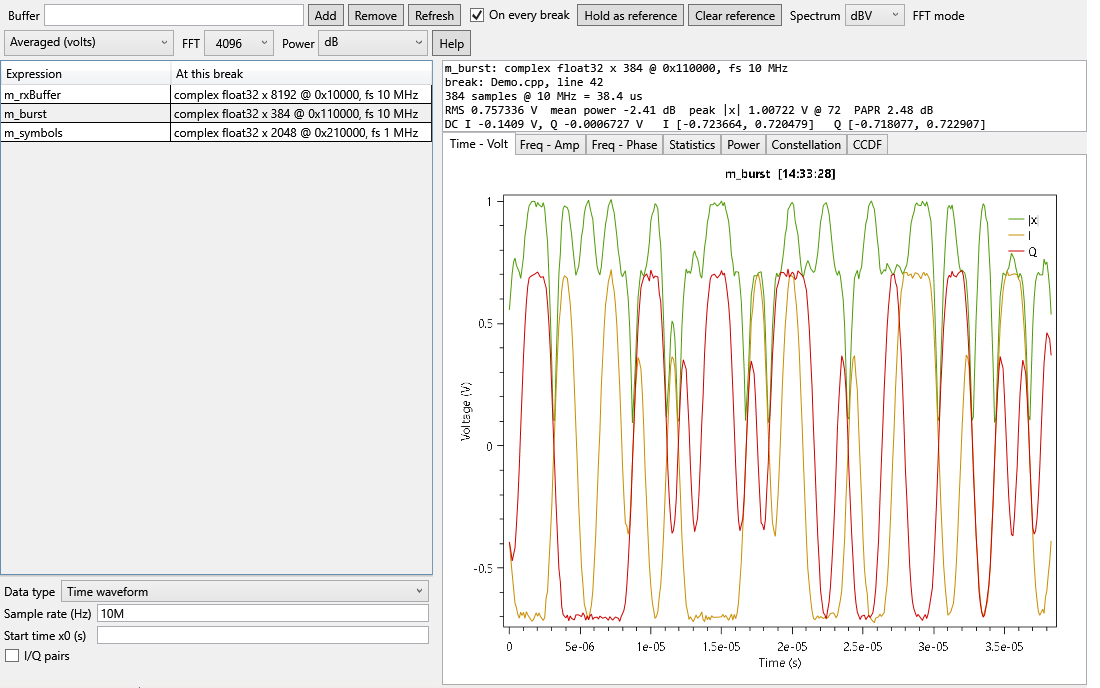The width and height of the screenshot is (1100, 688).
Task: Open the Averaged (volts) dropdown
Action: 88,43
